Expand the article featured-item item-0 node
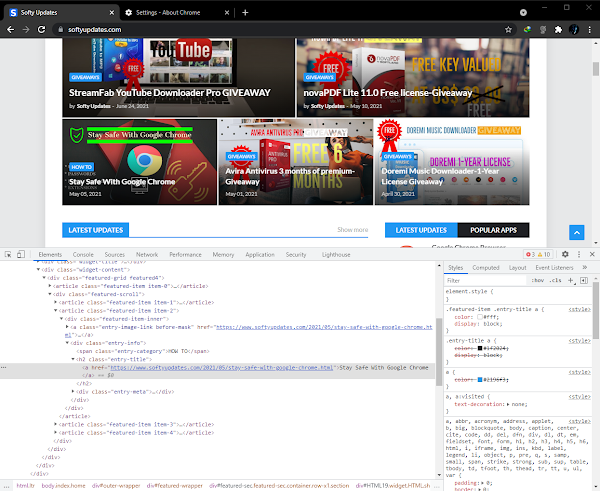This screenshot has height=491, width=600. coord(50,286)
